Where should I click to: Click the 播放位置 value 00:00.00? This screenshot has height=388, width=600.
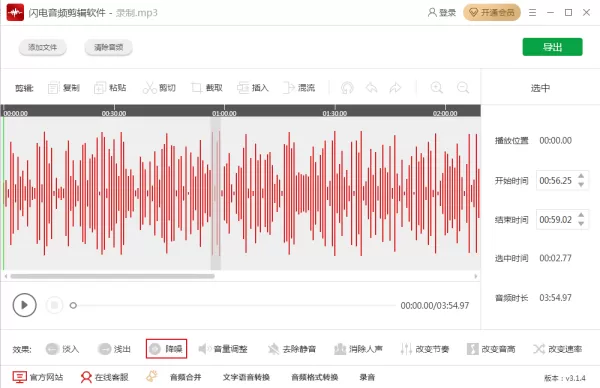click(556, 141)
